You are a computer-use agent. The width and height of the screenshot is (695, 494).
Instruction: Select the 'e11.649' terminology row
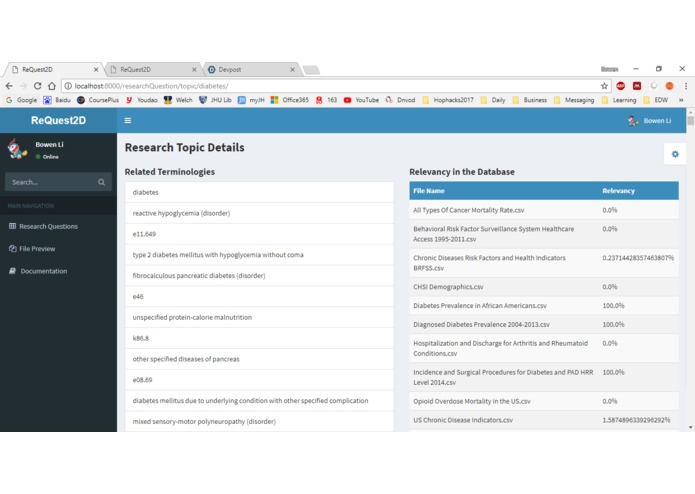pyautogui.click(x=259, y=234)
